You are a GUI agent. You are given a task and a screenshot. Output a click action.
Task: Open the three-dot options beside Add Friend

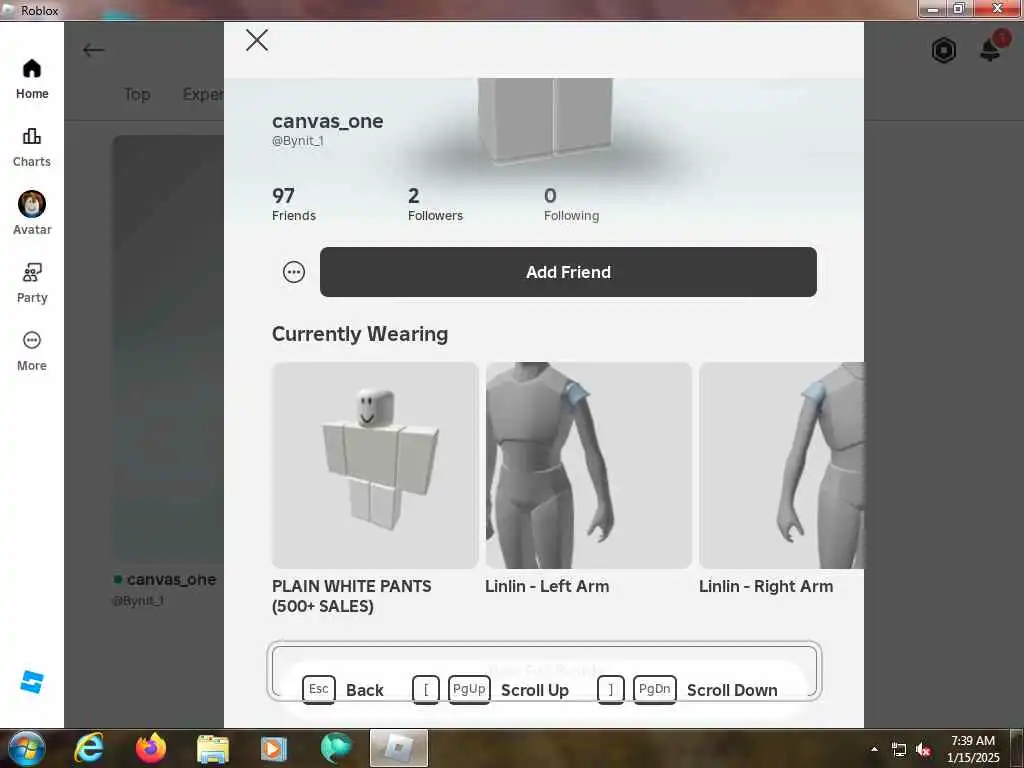[x=294, y=272]
